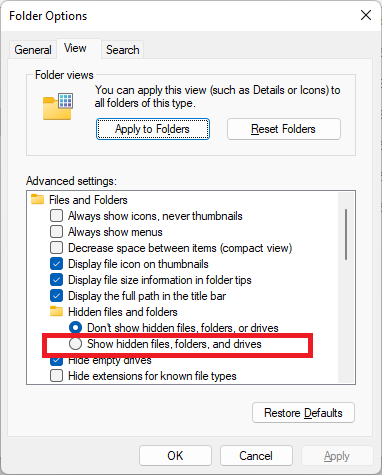Click the greyed Apply button
Image resolution: width=382 pixels, height=475 pixels.
pos(337,456)
